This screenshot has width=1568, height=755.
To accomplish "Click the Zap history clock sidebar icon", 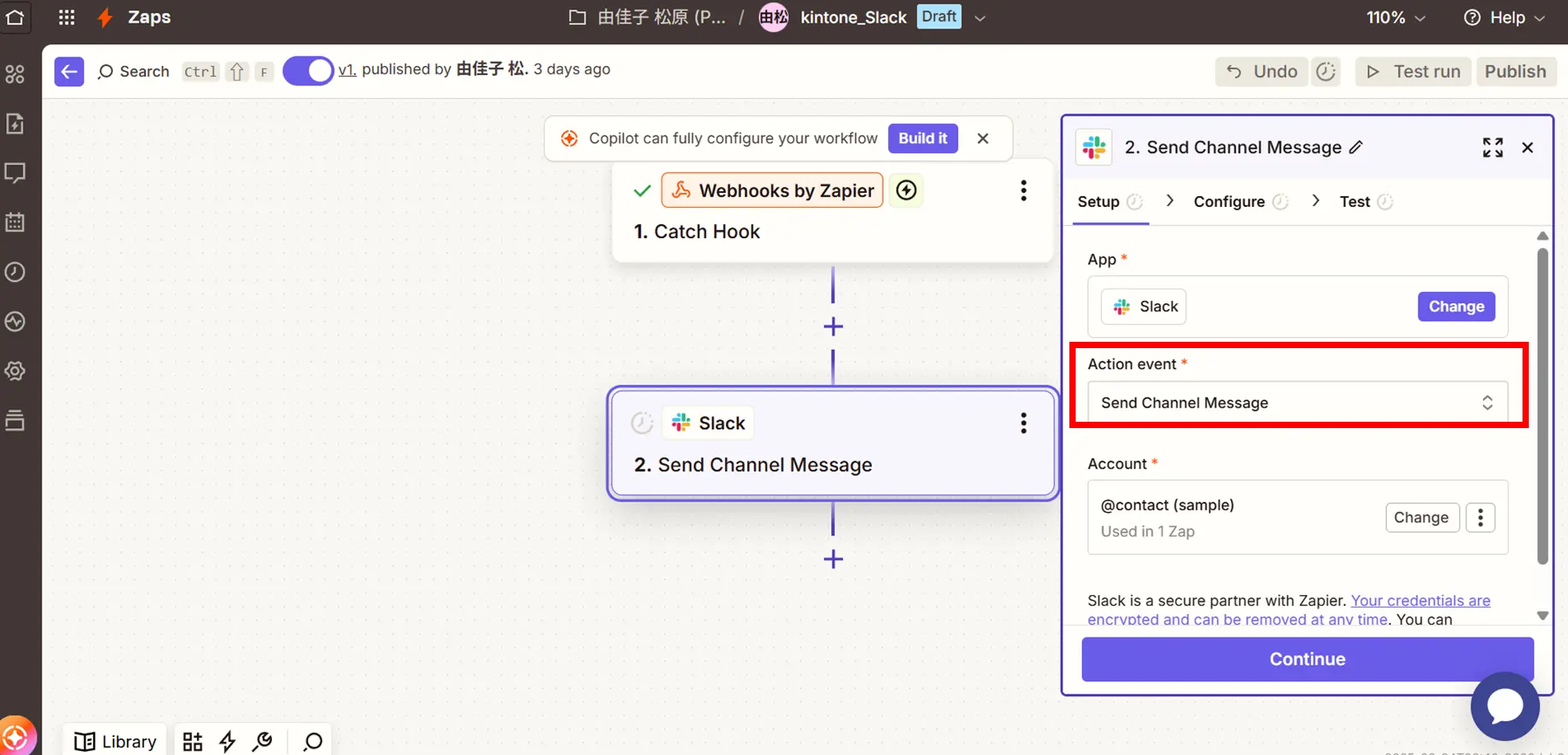I will [15, 272].
